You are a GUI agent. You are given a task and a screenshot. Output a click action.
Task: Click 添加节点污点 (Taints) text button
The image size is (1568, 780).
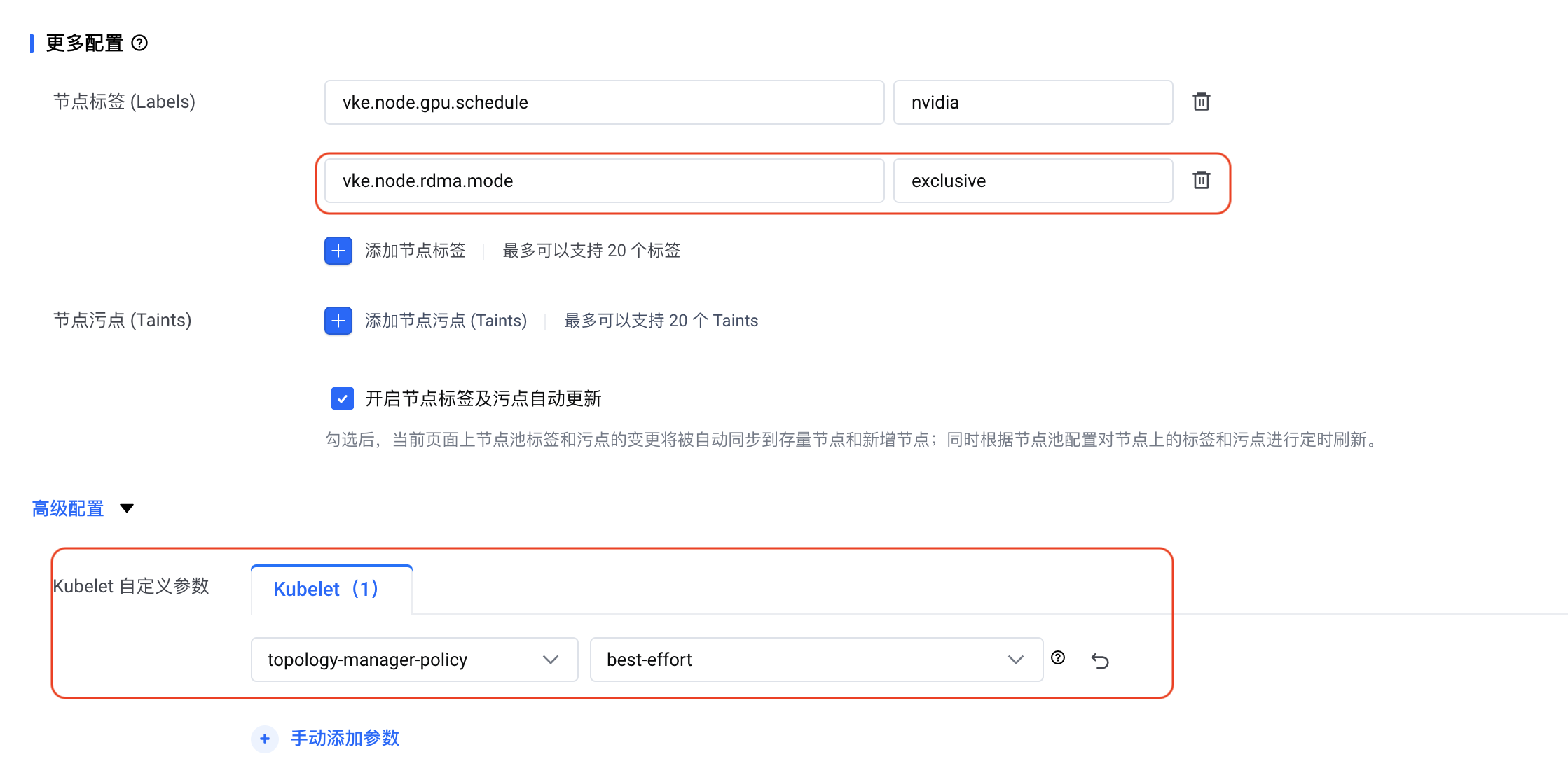click(x=446, y=321)
